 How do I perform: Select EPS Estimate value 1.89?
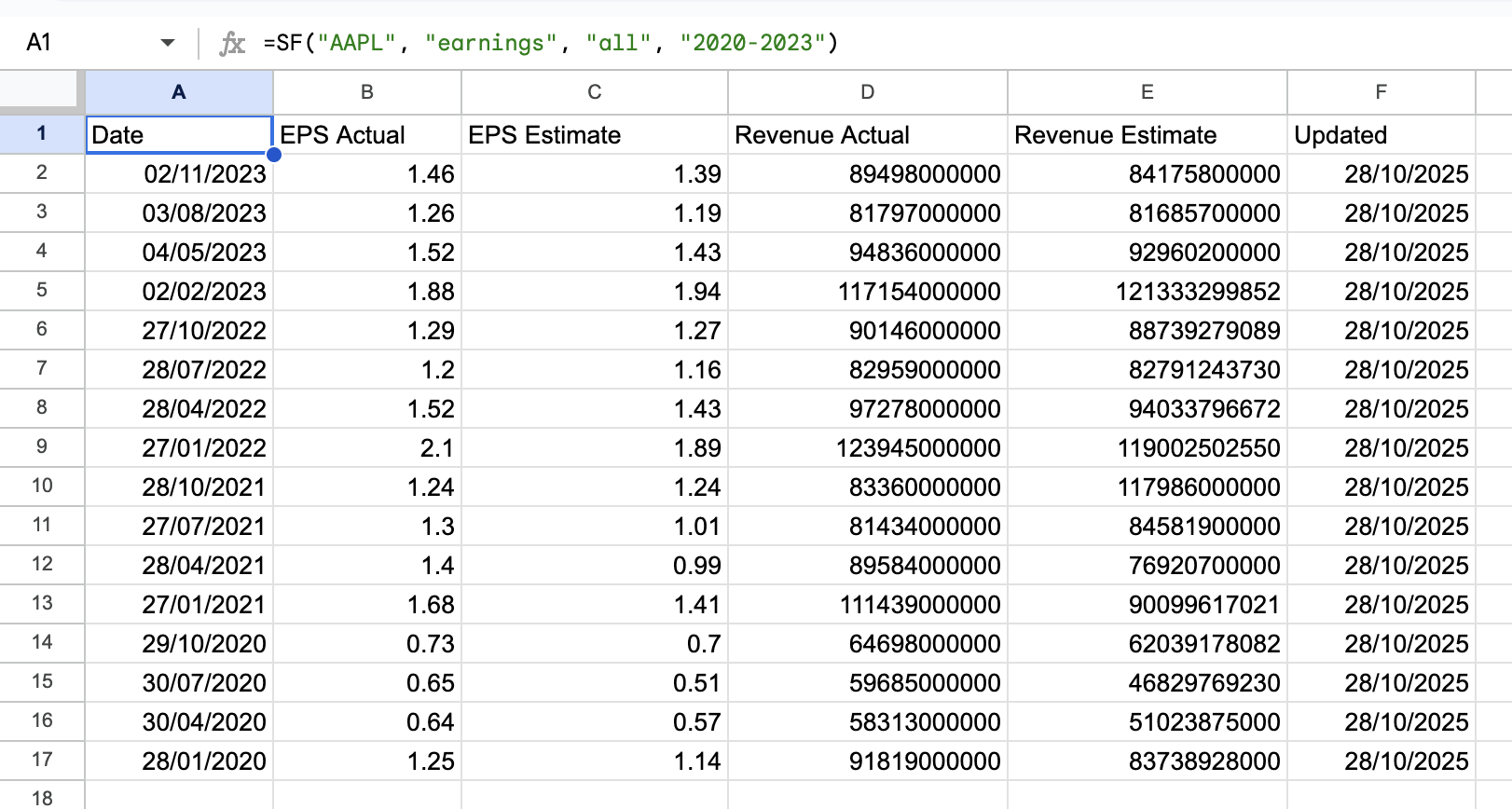(x=595, y=447)
